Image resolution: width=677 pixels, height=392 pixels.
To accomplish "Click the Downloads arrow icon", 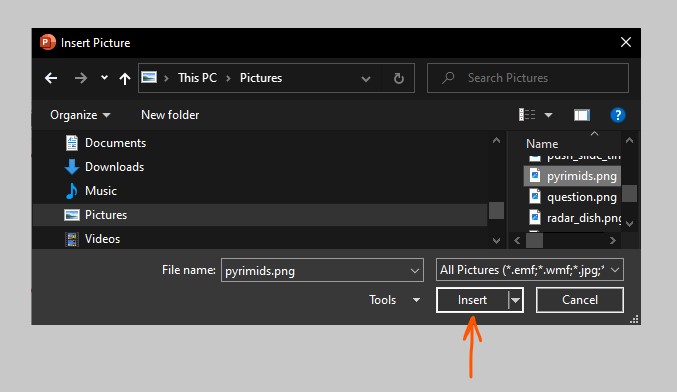I will pyautogui.click(x=72, y=167).
